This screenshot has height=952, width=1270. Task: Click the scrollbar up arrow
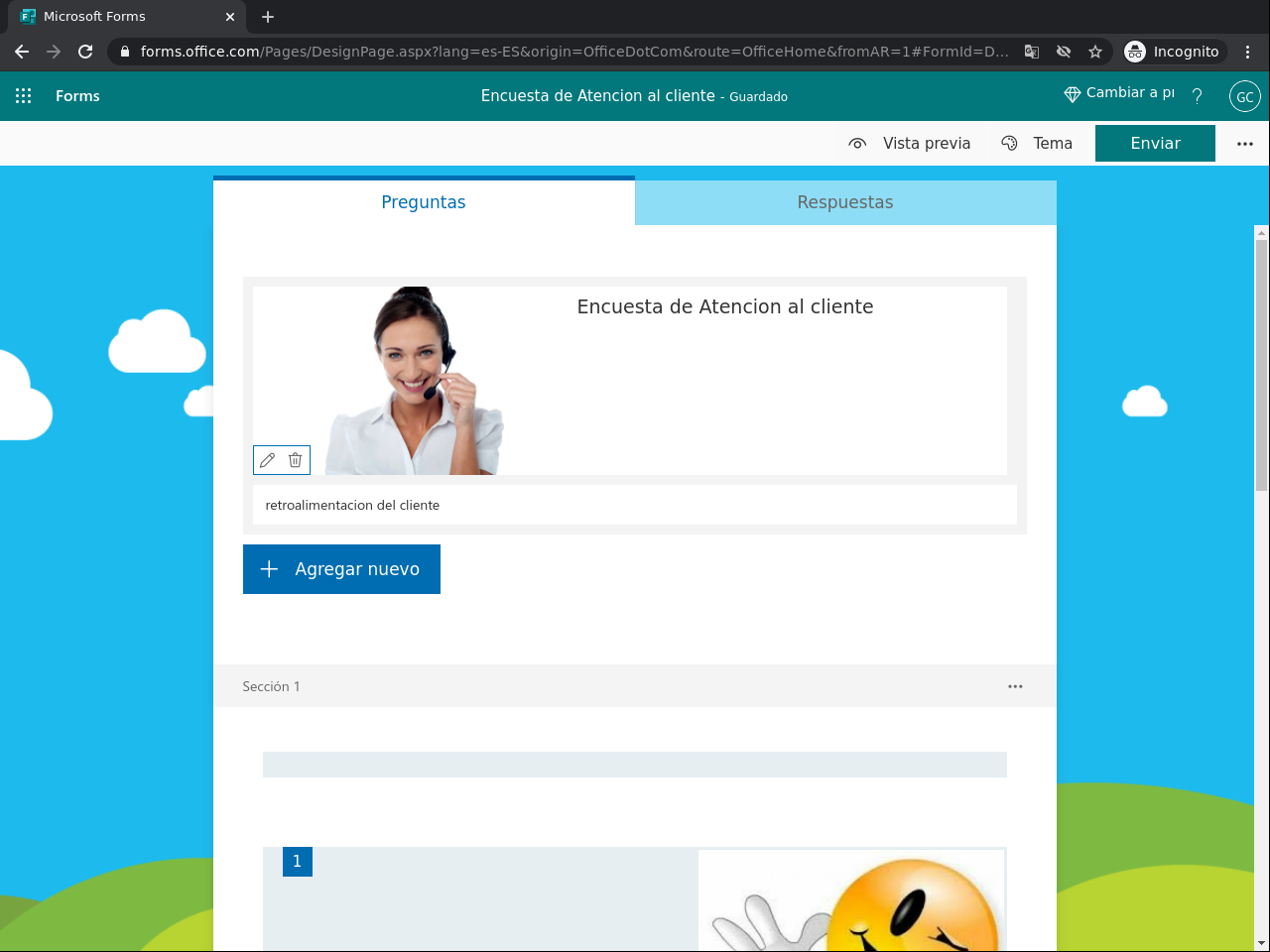(1262, 233)
